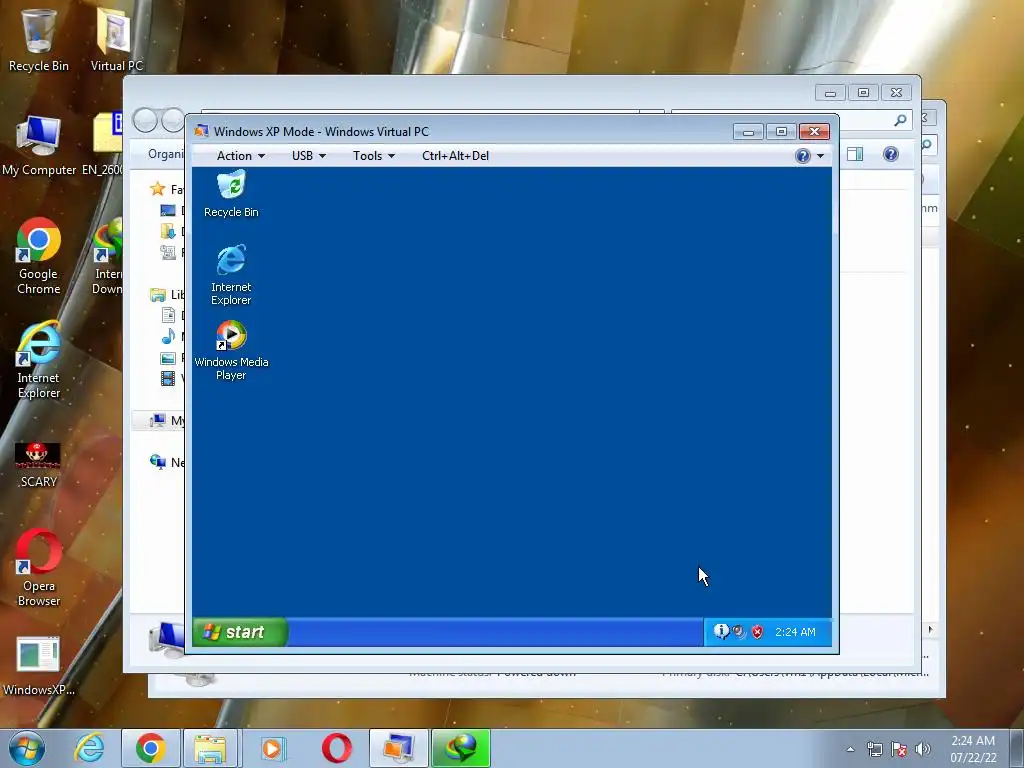Click the XP tray information balloon icon
Screen dimensions: 1024x768
[721, 632]
